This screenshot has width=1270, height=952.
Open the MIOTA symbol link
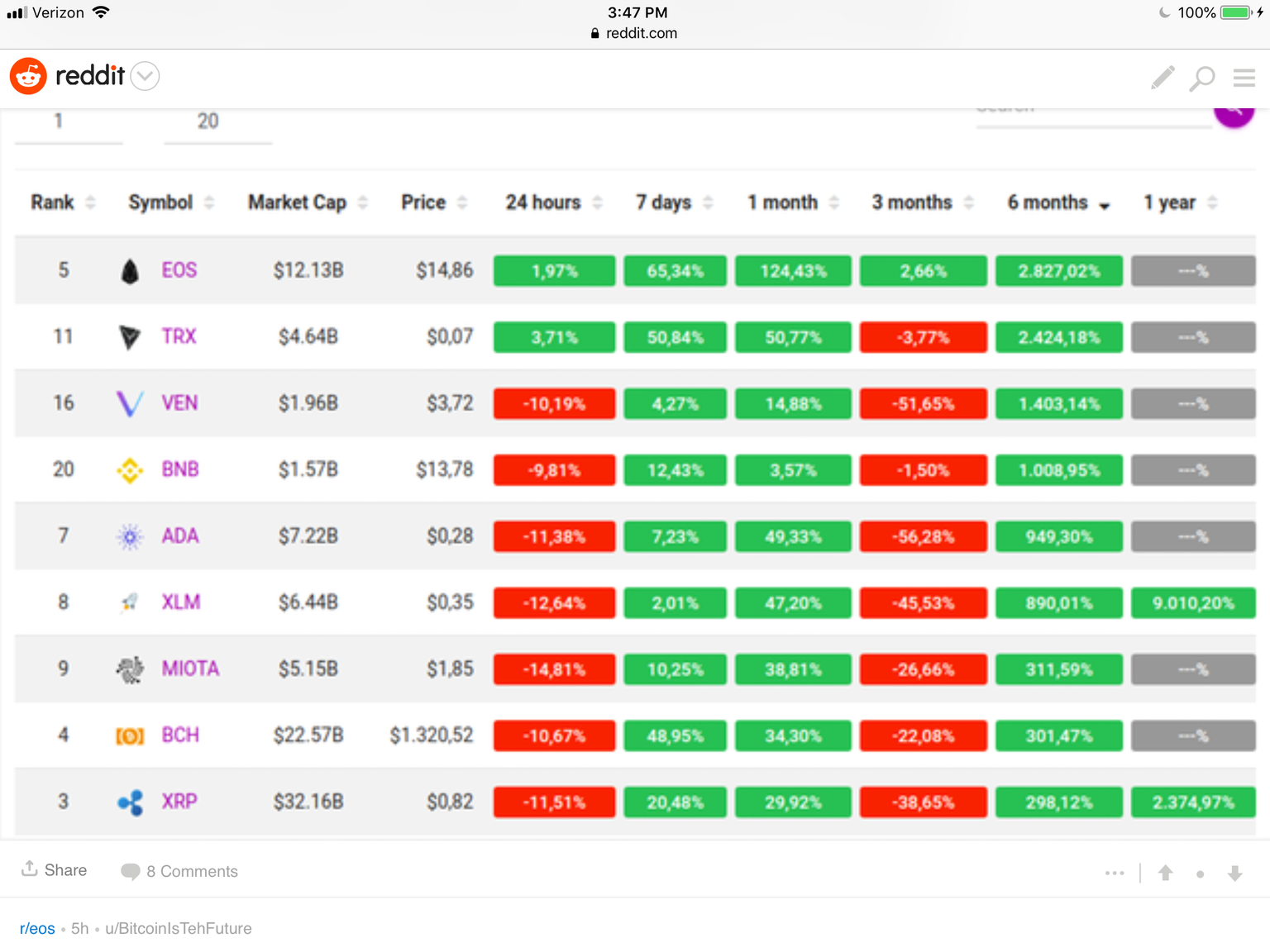point(190,669)
